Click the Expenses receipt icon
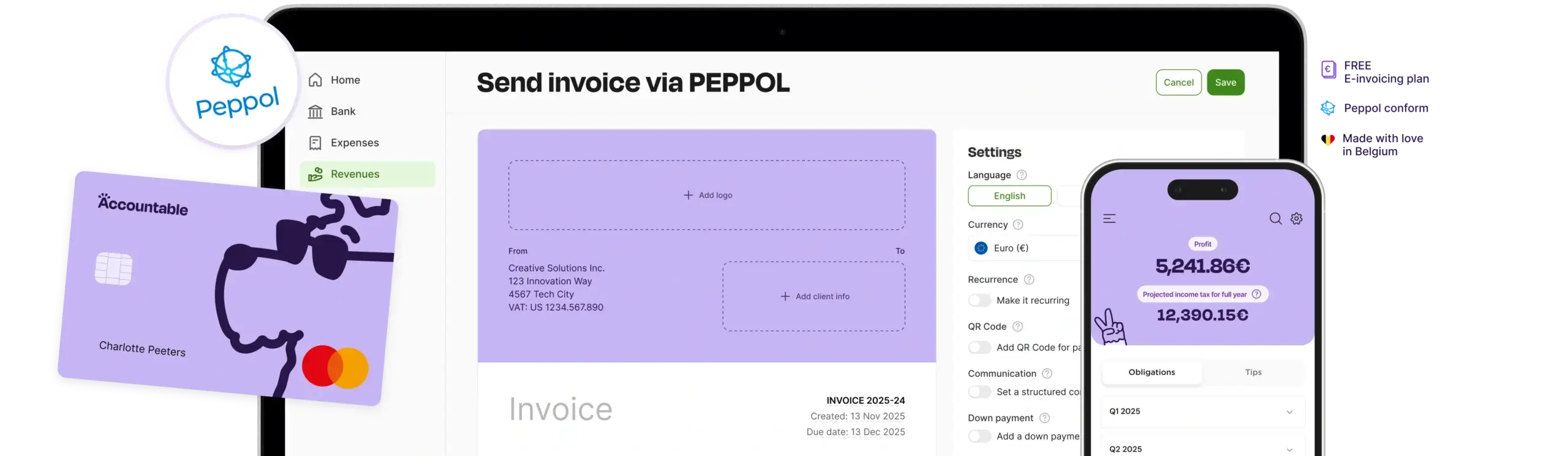The height and width of the screenshot is (456, 1568). coord(315,143)
